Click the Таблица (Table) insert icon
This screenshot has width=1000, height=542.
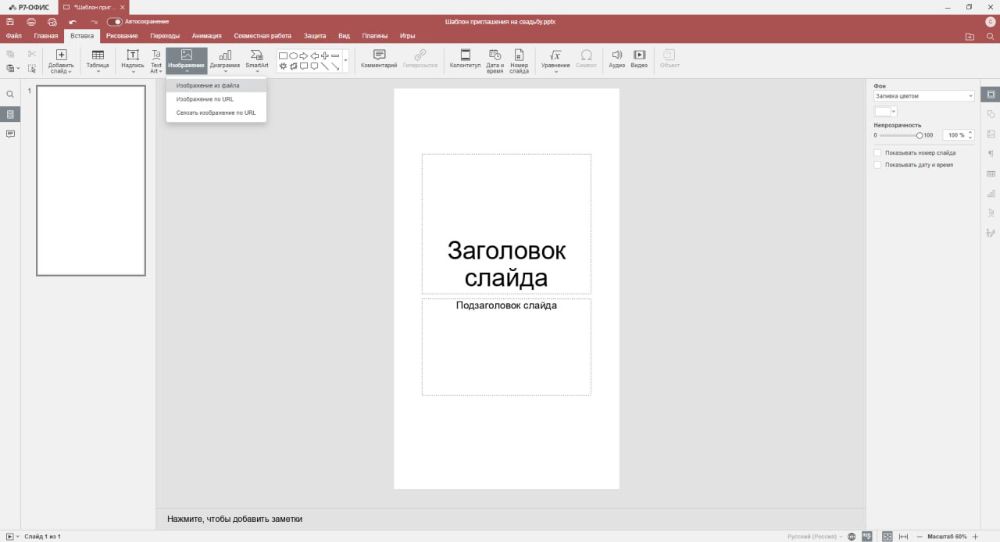(98, 56)
